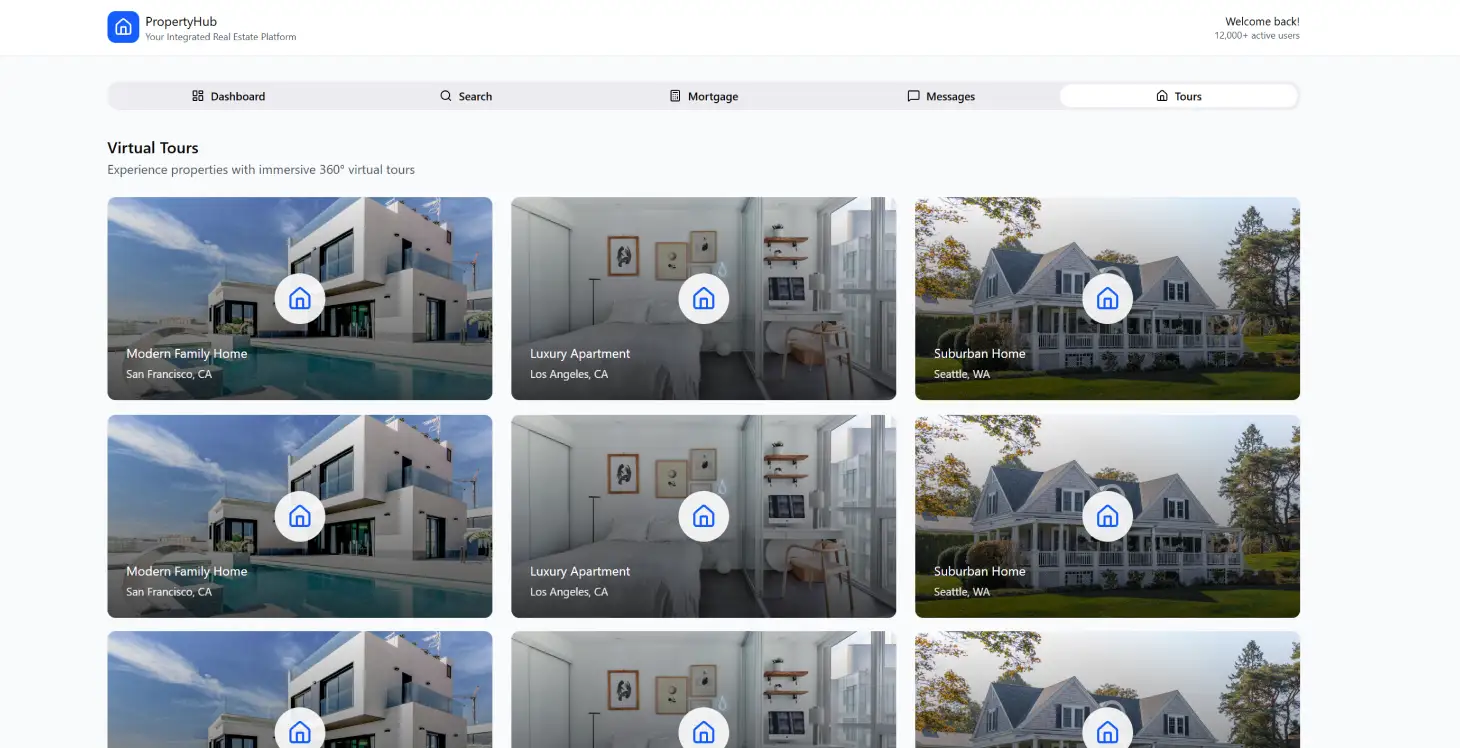
Task: Click the Search magnifier icon
Action: point(445,96)
